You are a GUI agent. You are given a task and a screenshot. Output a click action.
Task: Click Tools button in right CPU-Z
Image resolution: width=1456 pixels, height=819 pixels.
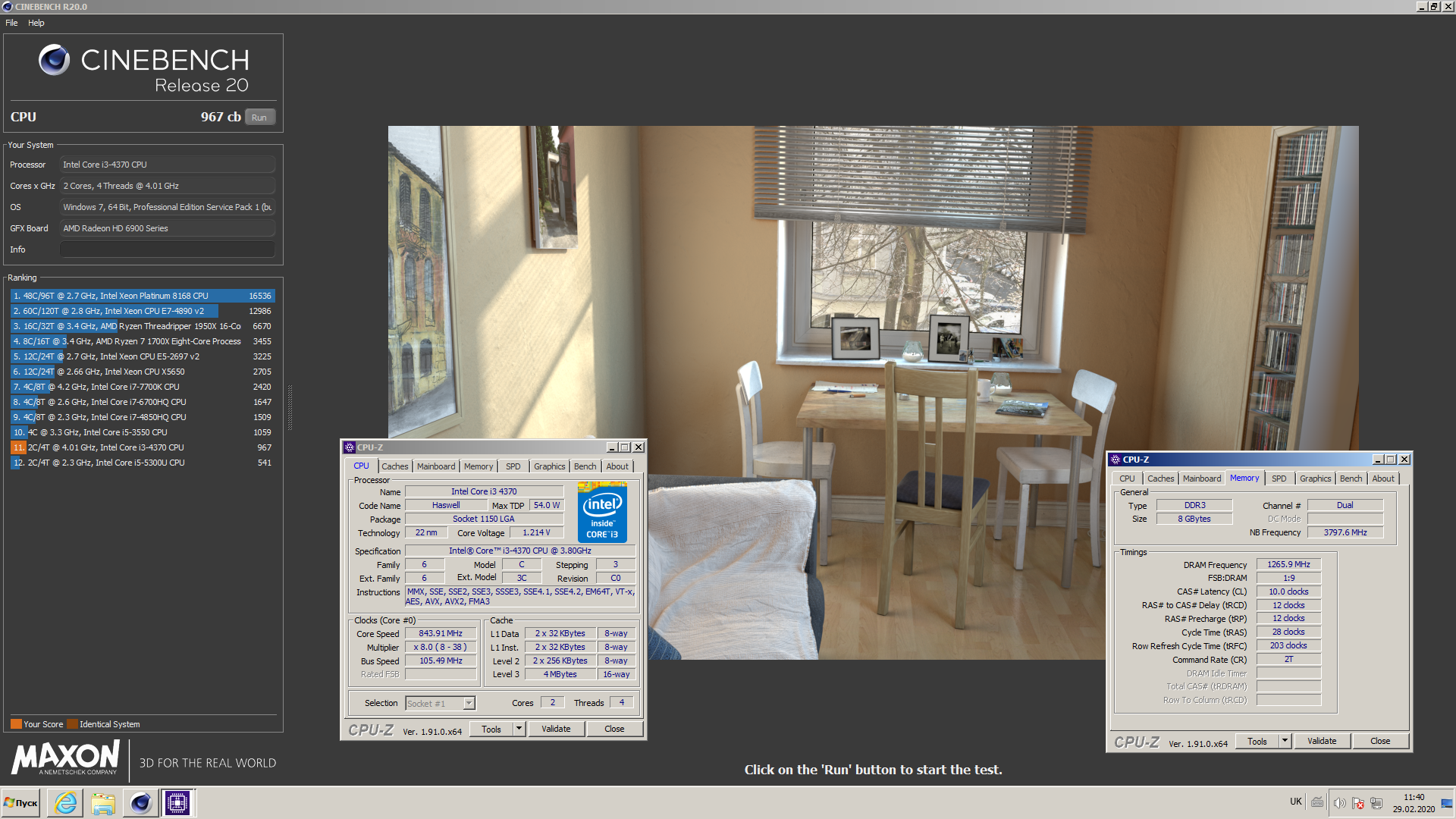click(x=1257, y=741)
